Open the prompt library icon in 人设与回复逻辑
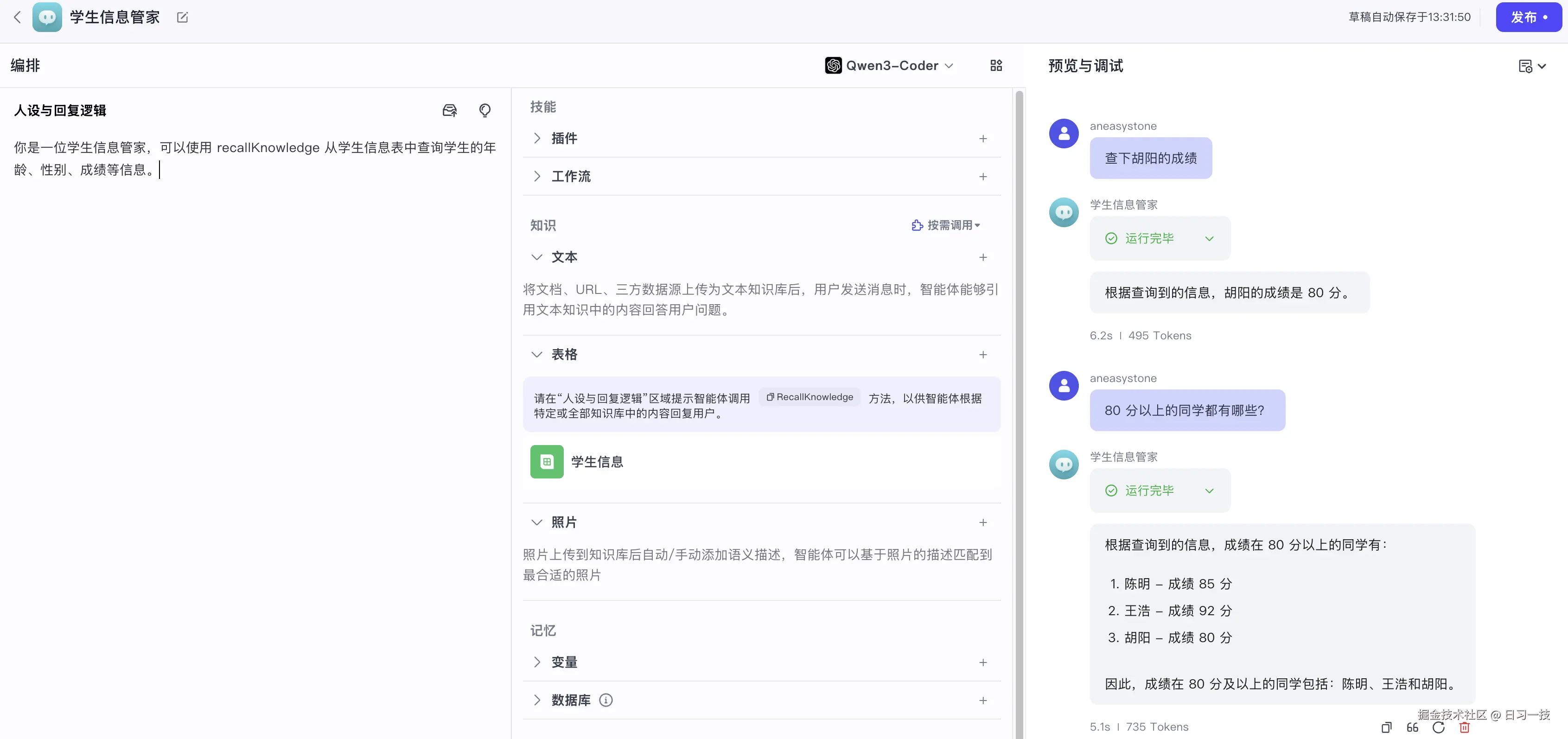 [449, 110]
